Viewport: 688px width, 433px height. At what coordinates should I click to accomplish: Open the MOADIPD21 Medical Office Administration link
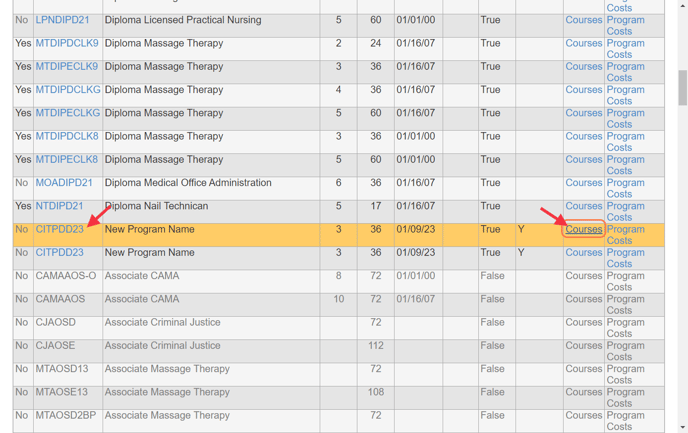(x=64, y=183)
